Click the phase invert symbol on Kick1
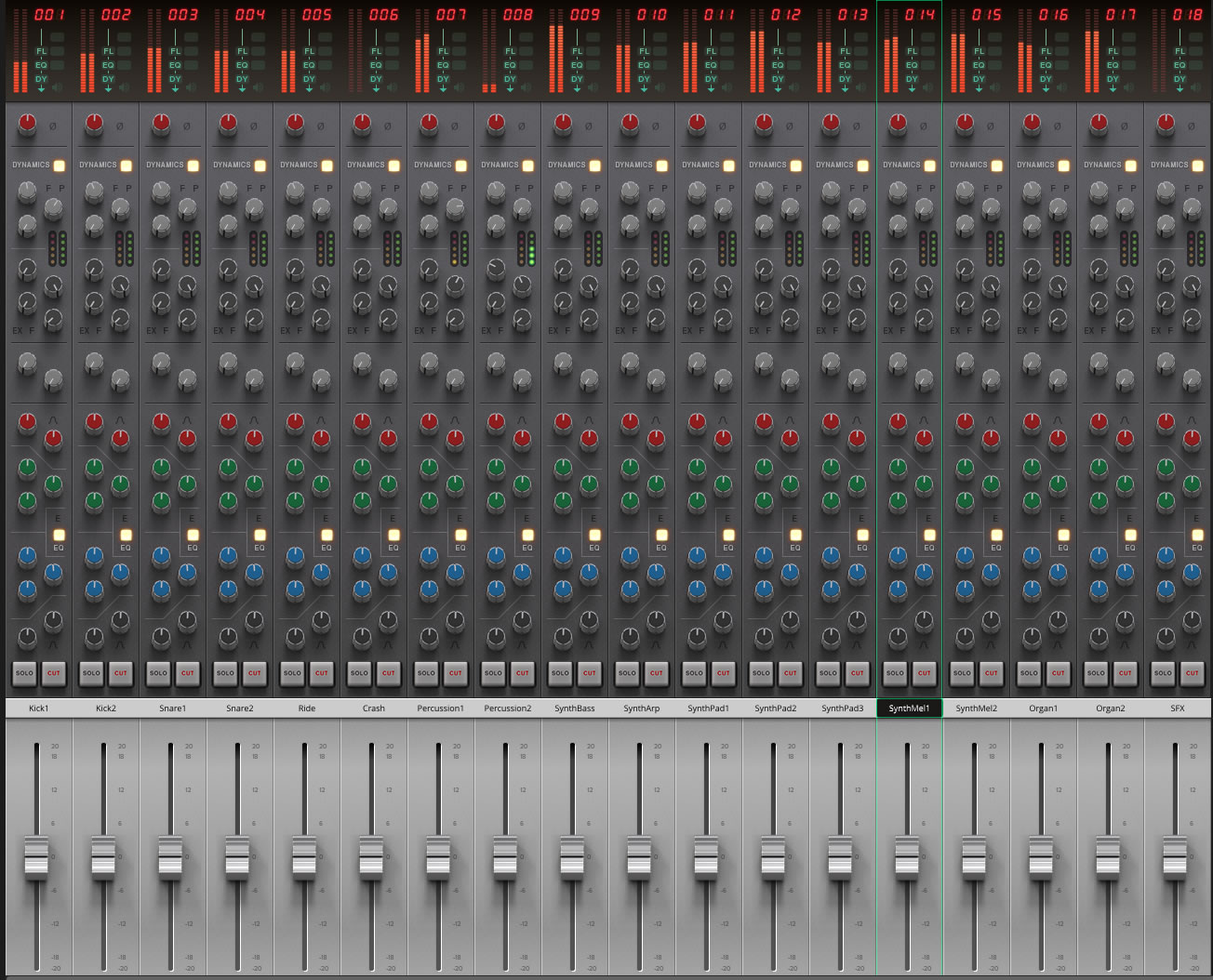 point(53,126)
